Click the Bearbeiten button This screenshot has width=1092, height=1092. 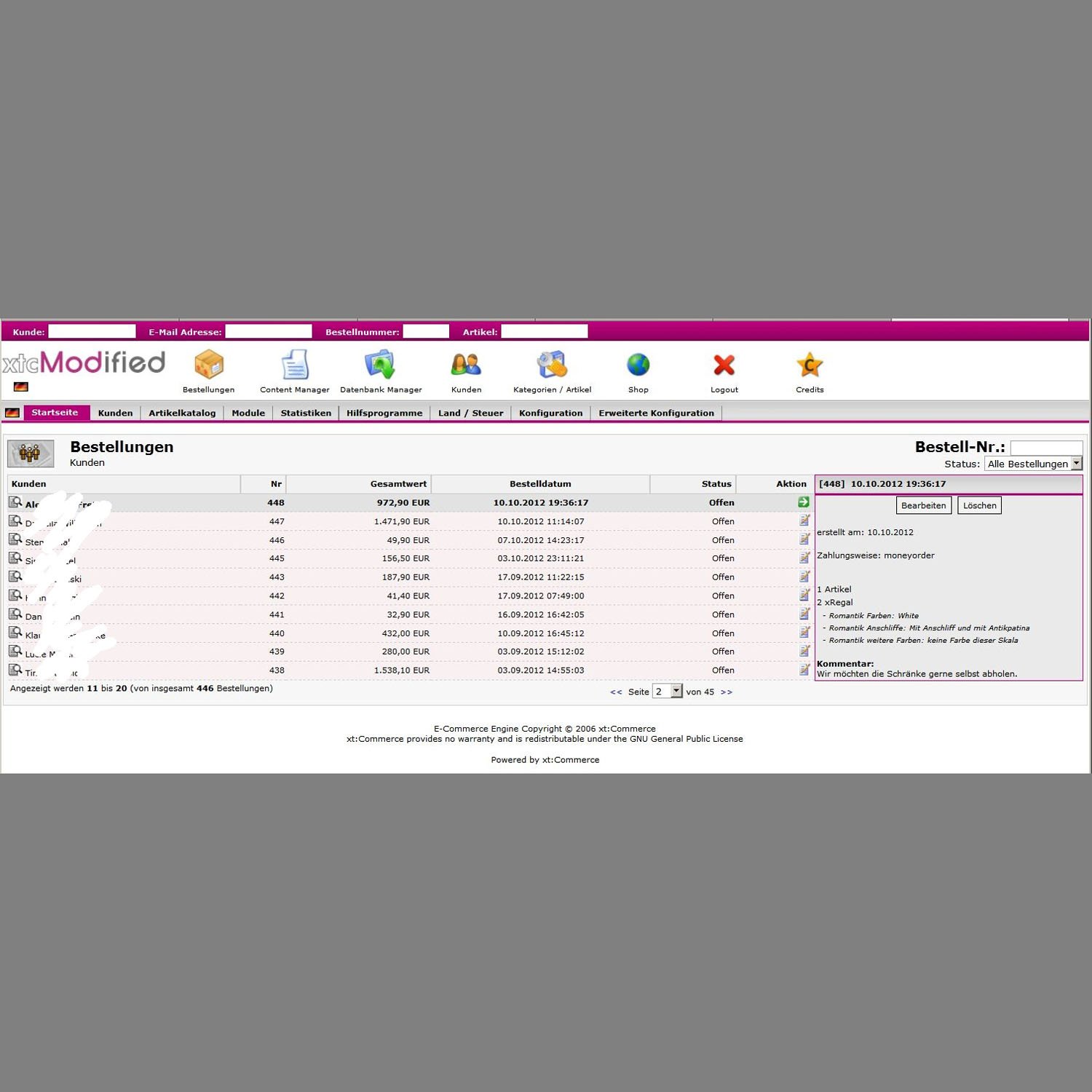tap(923, 505)
